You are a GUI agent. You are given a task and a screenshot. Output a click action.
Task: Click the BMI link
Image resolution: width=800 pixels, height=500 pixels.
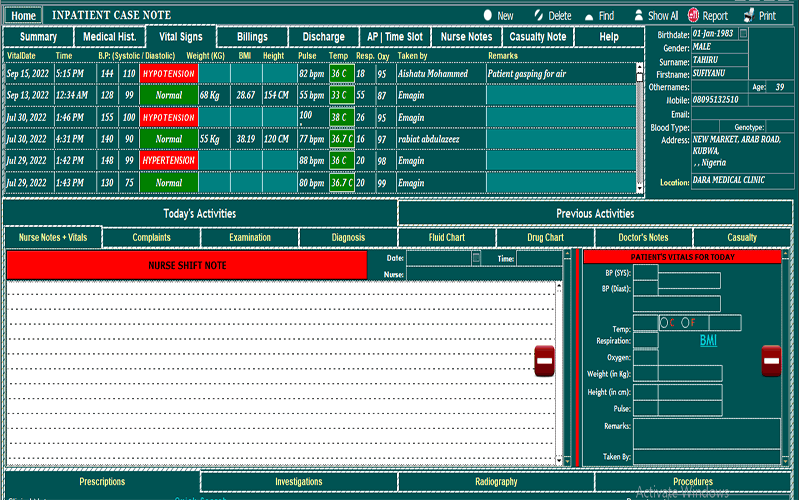pyautogui.click(x=708, y=341)
